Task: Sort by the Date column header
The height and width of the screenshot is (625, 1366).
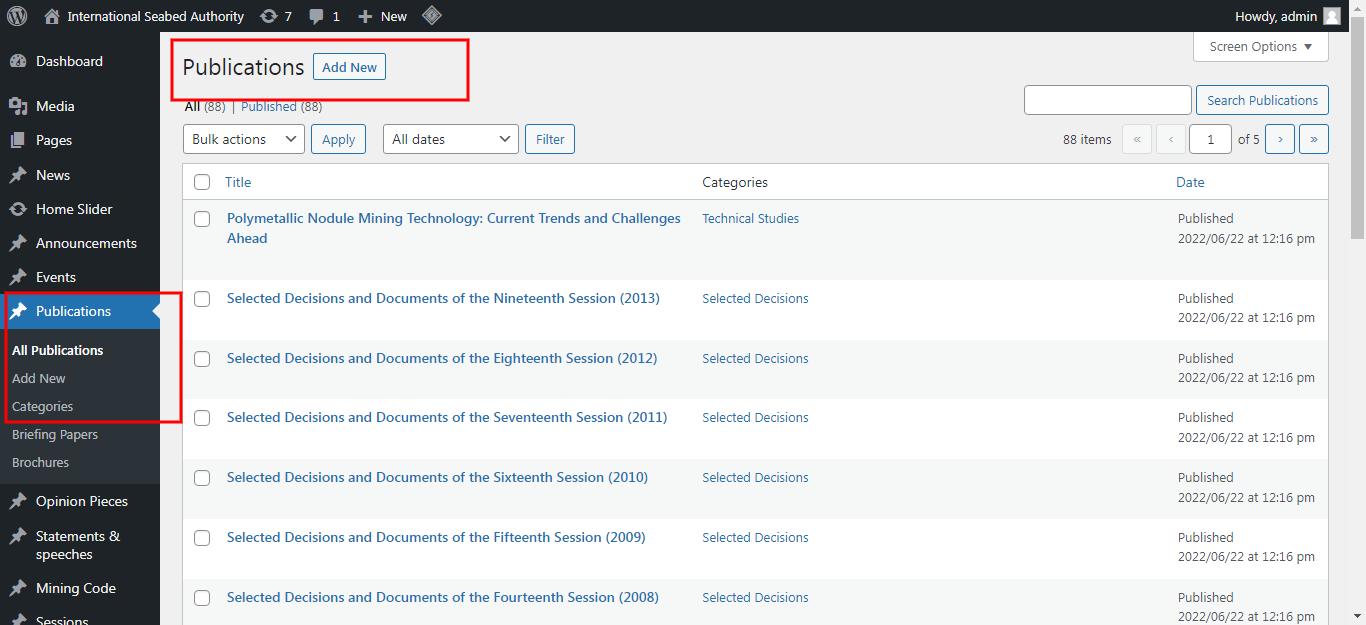Action: [x=1190, y=182]
